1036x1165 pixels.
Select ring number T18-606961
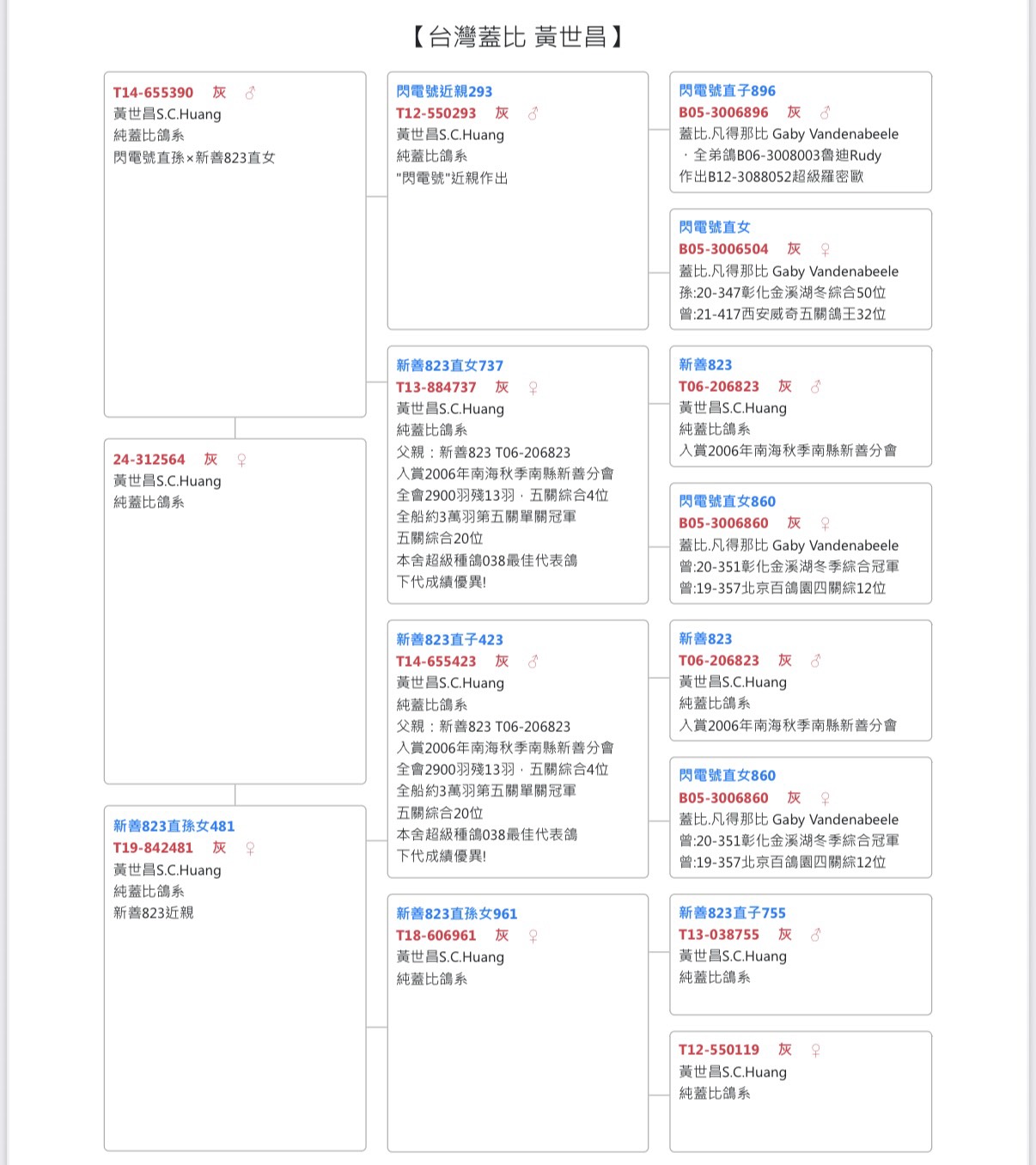point(436,936)
